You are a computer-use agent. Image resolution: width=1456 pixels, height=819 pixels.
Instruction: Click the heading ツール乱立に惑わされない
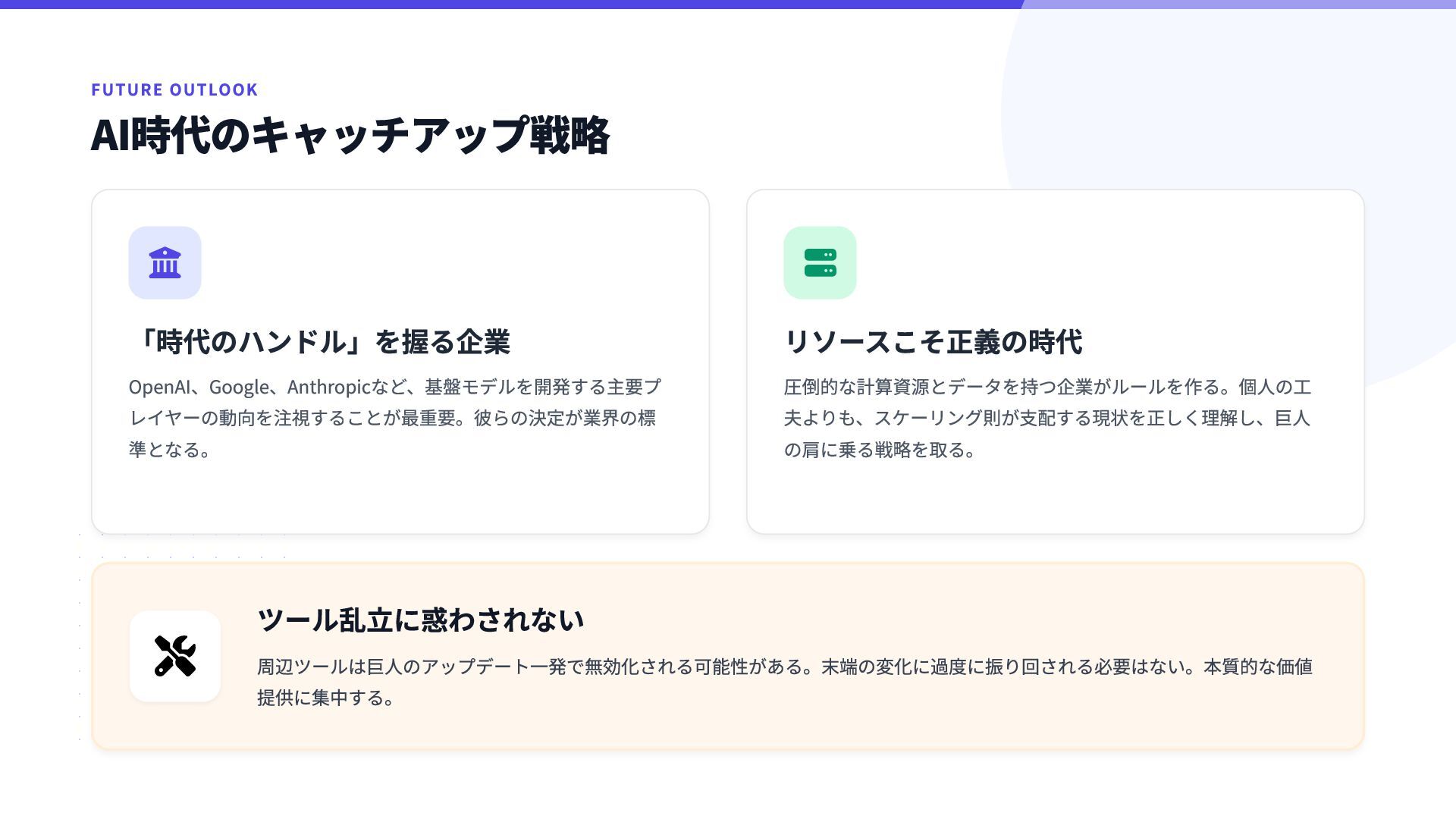click(420, 620)
